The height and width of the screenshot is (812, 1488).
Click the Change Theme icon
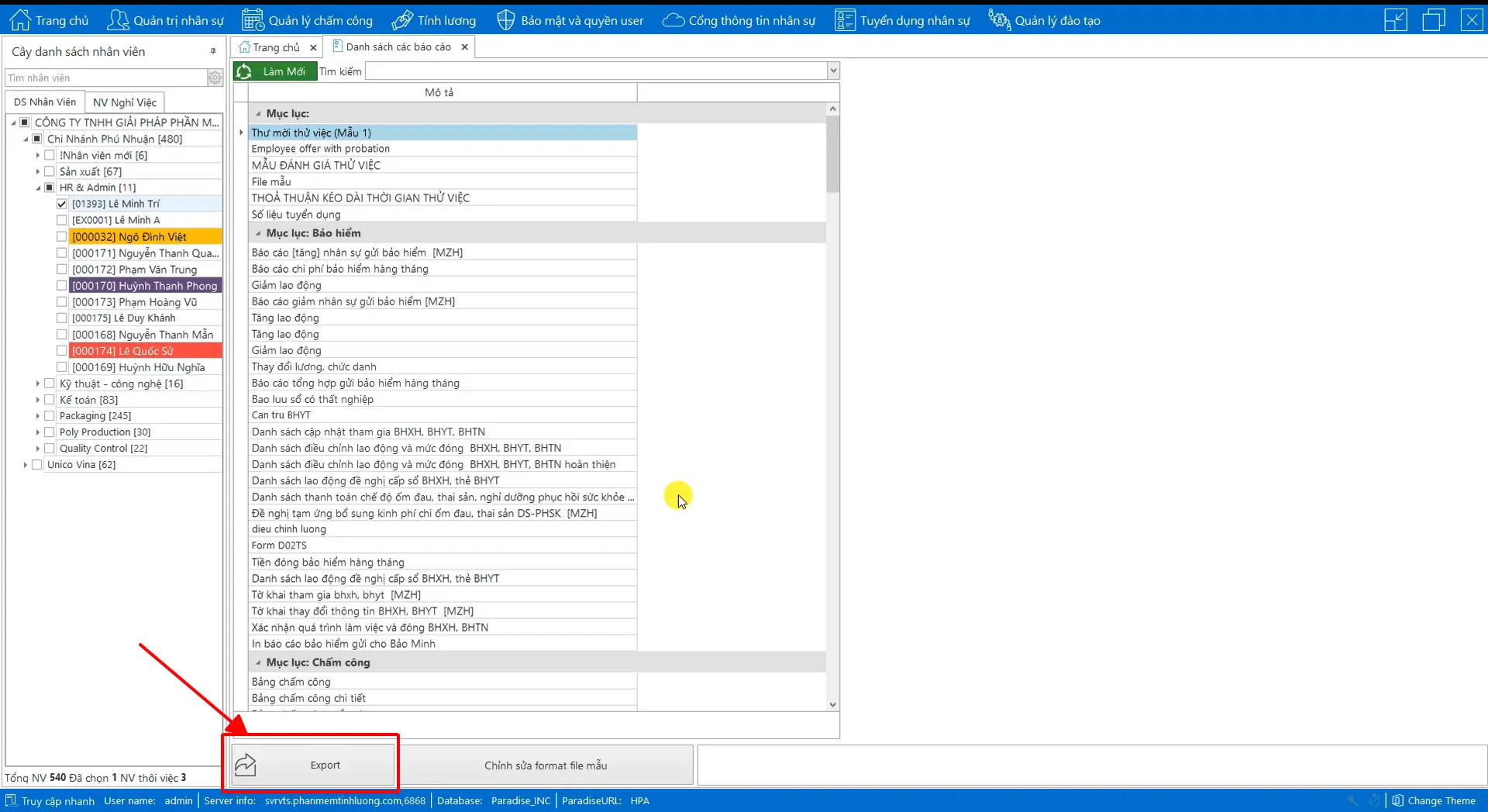tap(1397, 800)
